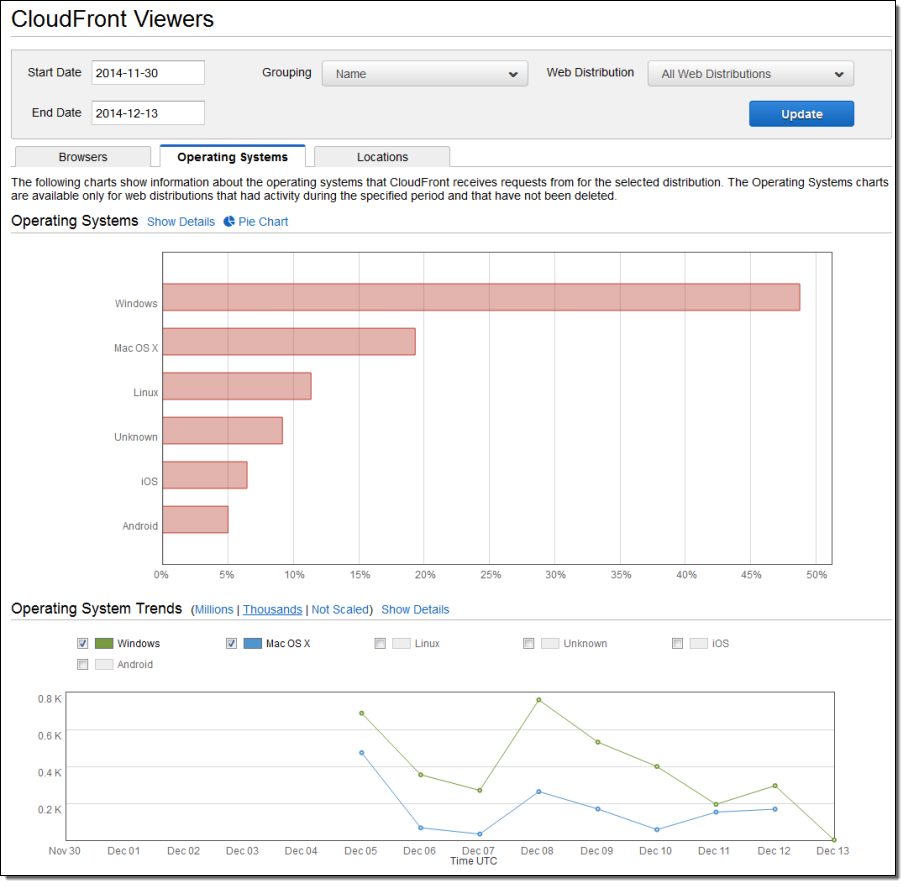
Task: Click the Windows bar in the chart
Action: (481, 297)
